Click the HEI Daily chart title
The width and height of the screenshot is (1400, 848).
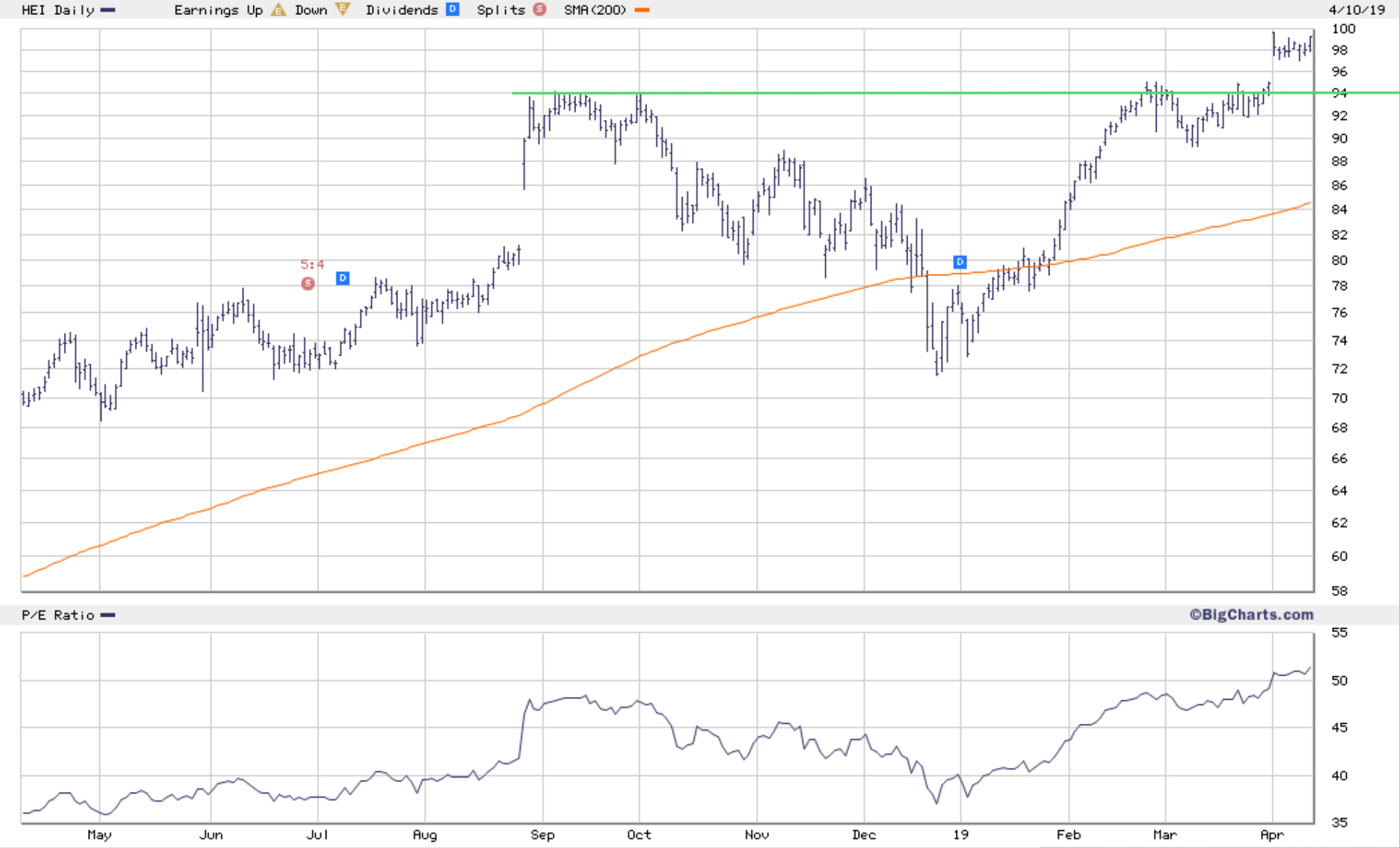(57, 10)
